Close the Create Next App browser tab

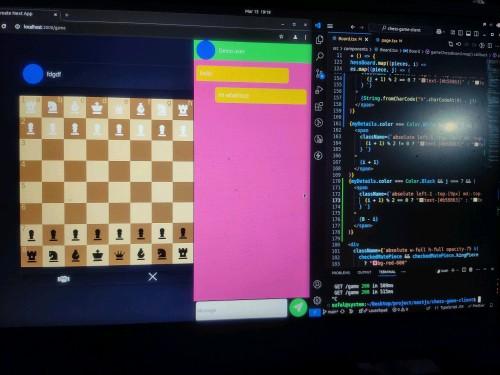(x=55, y=14)
